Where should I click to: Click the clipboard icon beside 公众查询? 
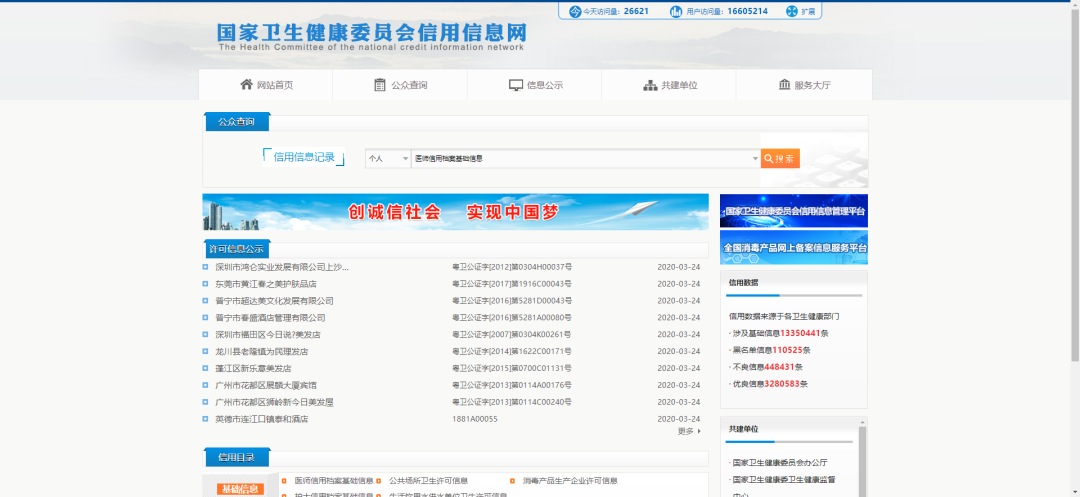pyautogui.click(x=380, y=85)
